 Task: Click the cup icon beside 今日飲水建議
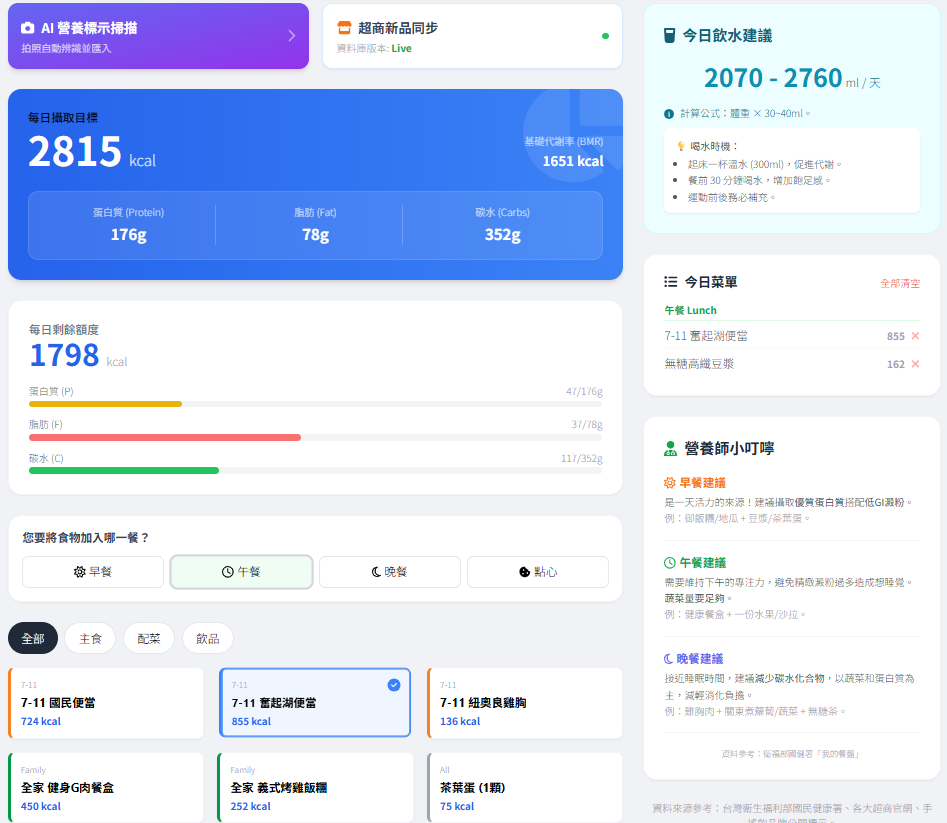click(670, 36)
